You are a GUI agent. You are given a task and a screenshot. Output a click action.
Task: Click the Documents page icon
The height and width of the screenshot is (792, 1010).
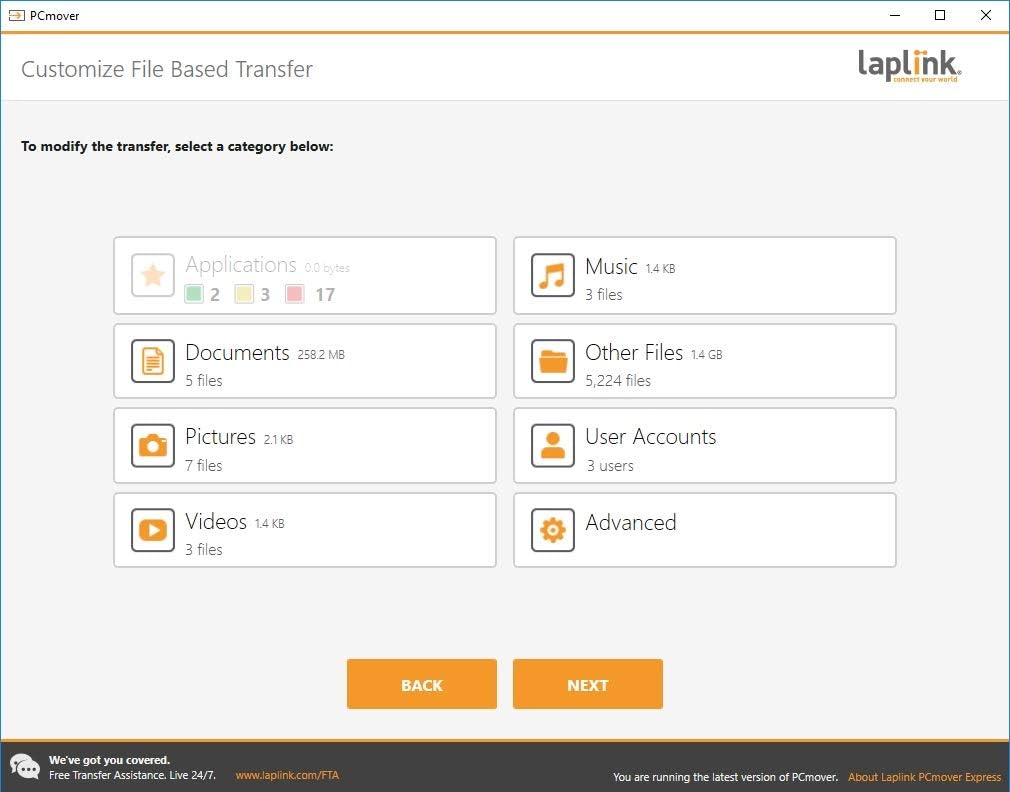[x=153, y=361]
